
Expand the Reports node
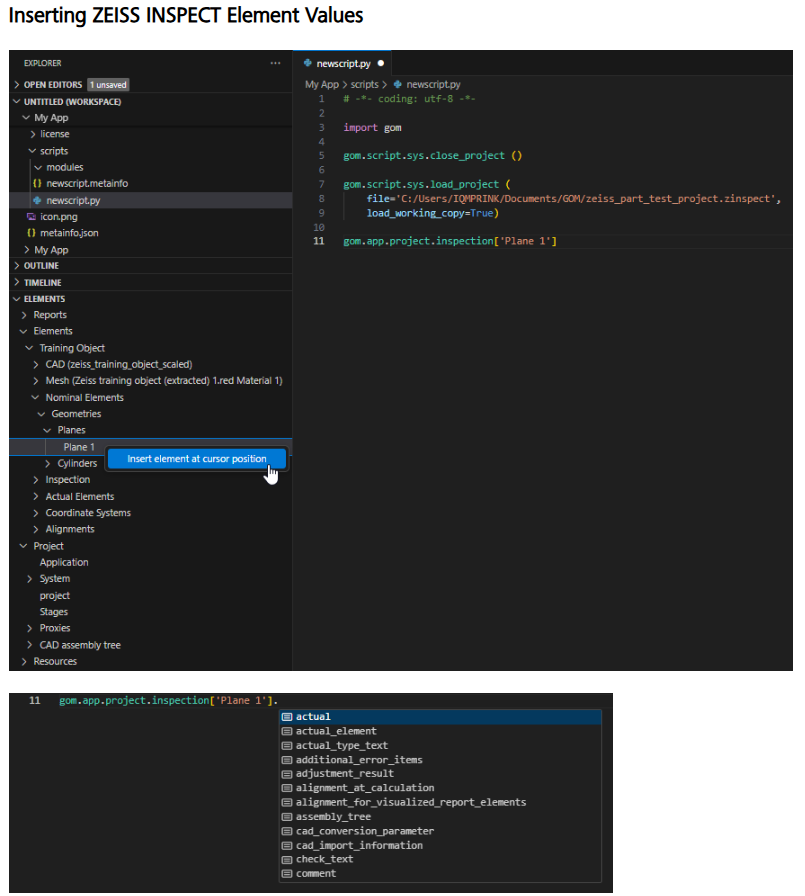[x=24, y=315]
